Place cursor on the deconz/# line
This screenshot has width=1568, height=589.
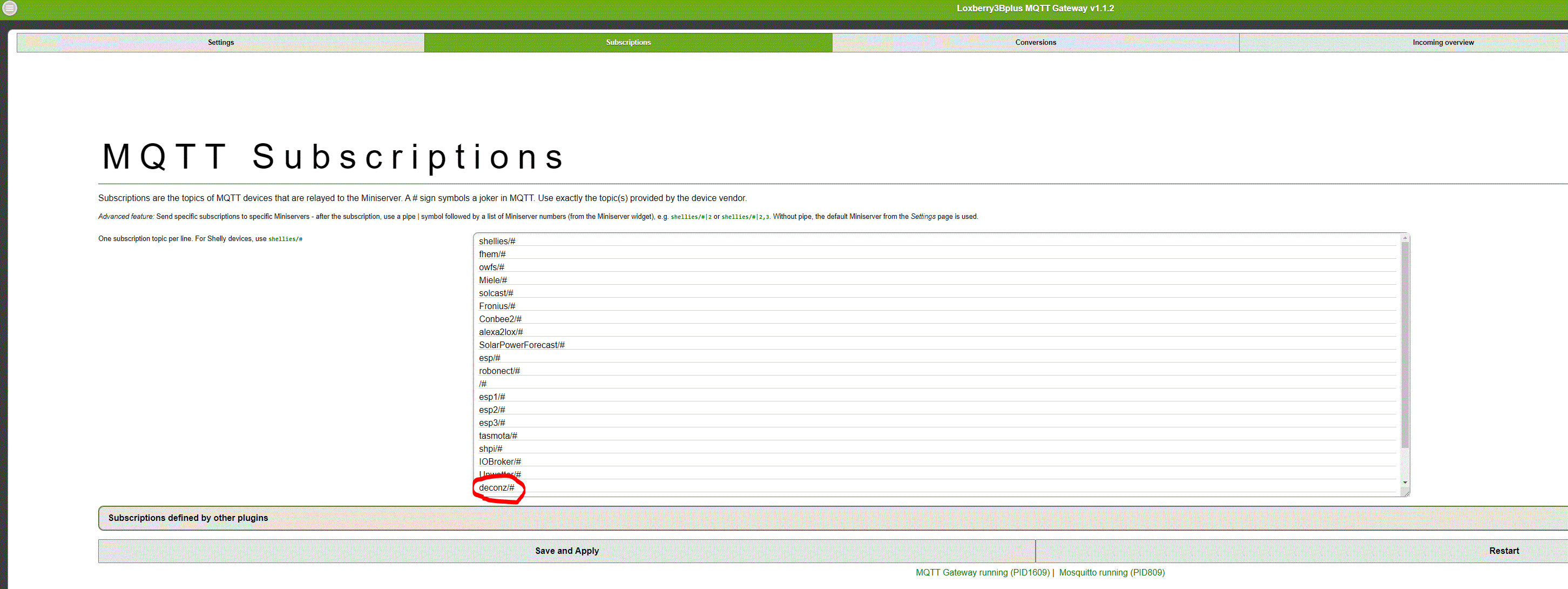coord(497,488)
